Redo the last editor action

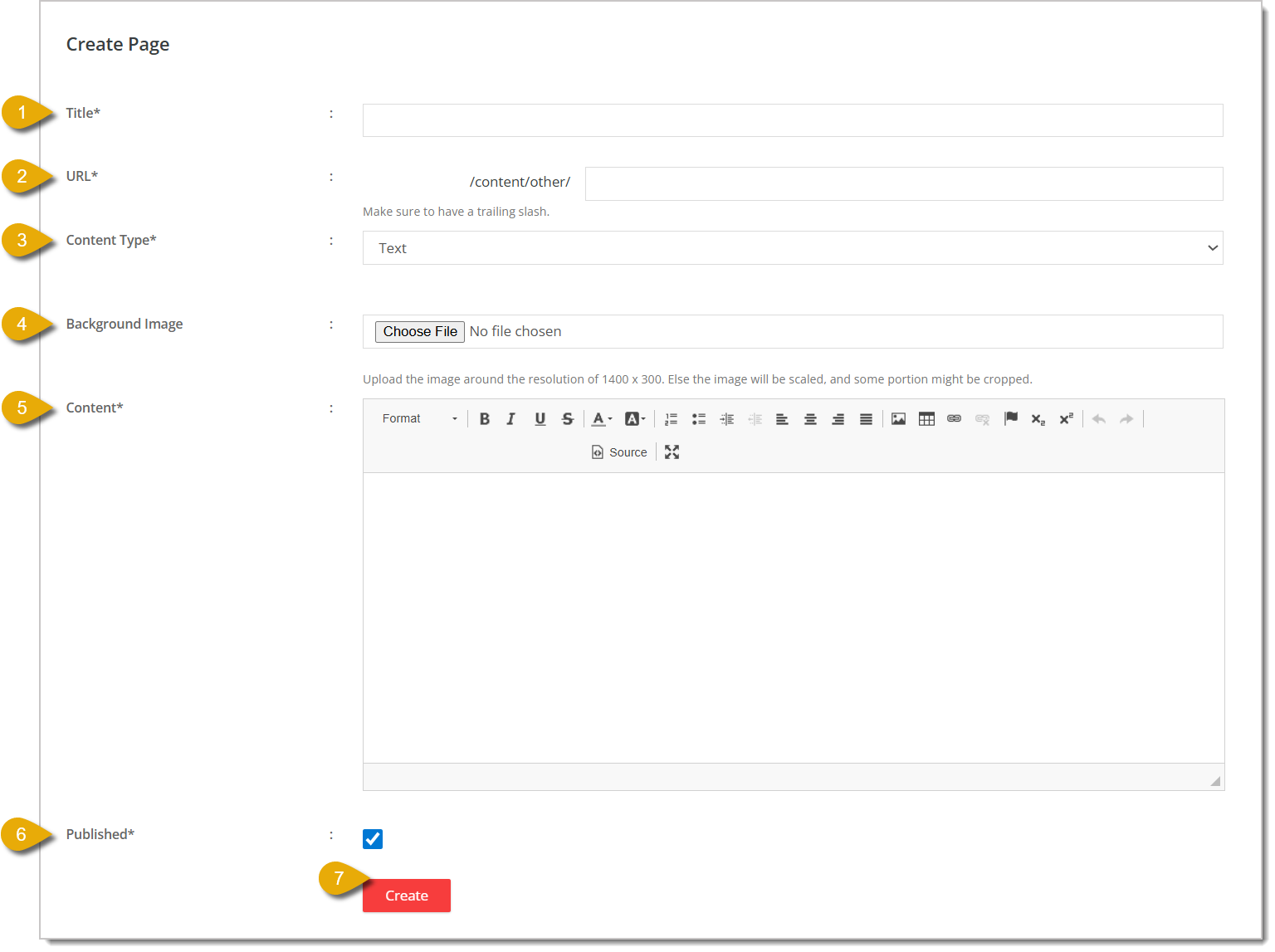1126,419
